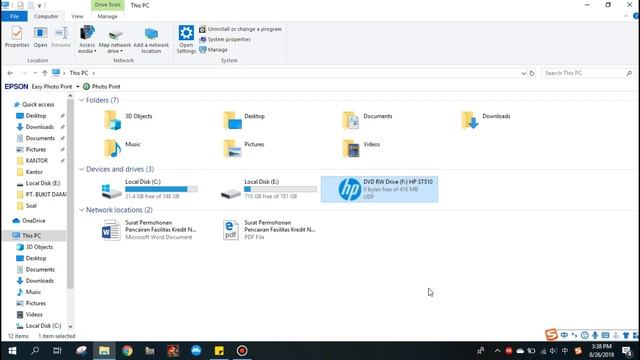Image resolution: width=640 pixels, height=360 pixels.
Task: Switch to the Manage tab
Action: tap(107, 16)
